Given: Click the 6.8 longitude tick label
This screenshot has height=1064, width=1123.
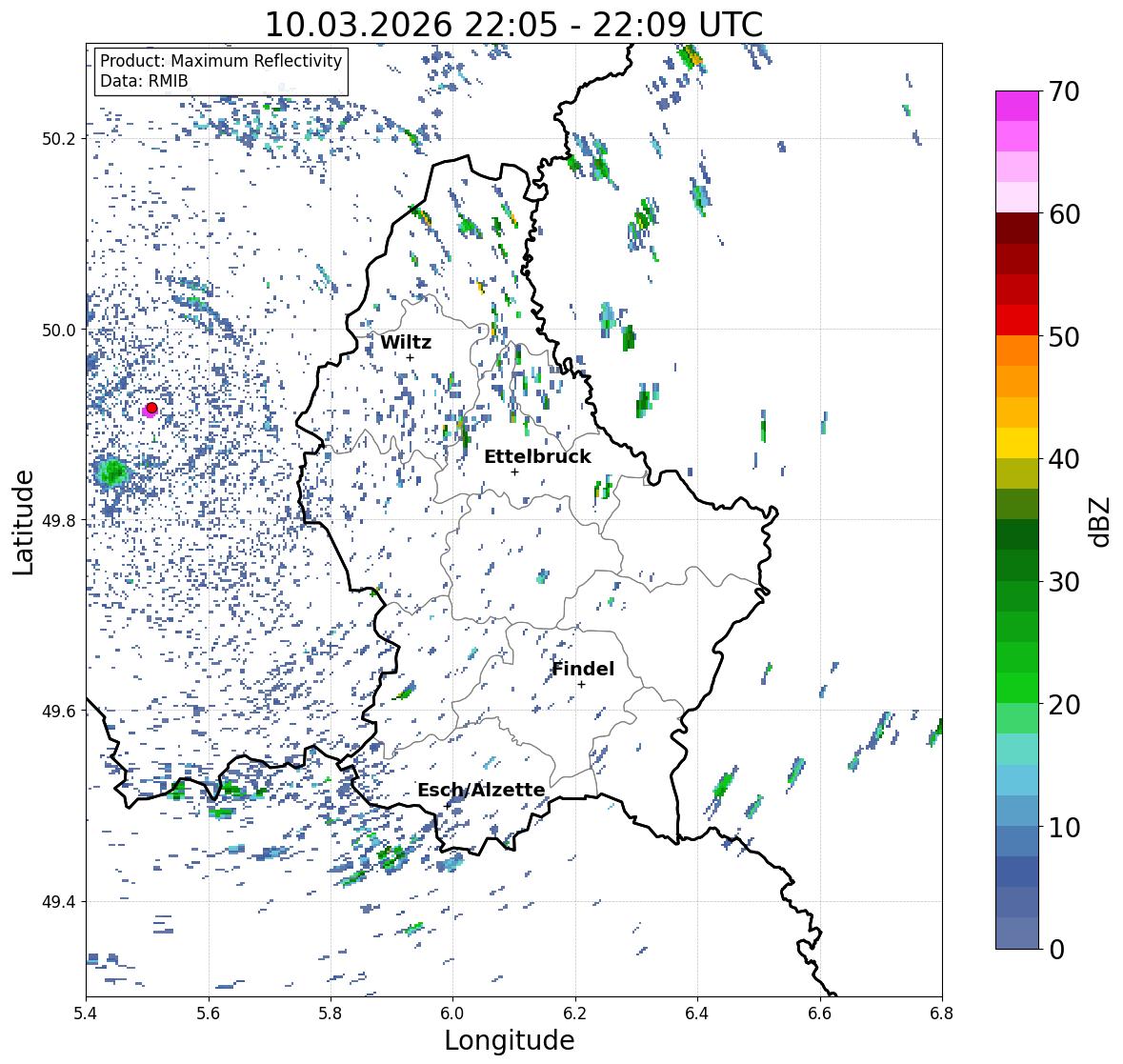Looking at the screenshot, I should coord(942,1014).
